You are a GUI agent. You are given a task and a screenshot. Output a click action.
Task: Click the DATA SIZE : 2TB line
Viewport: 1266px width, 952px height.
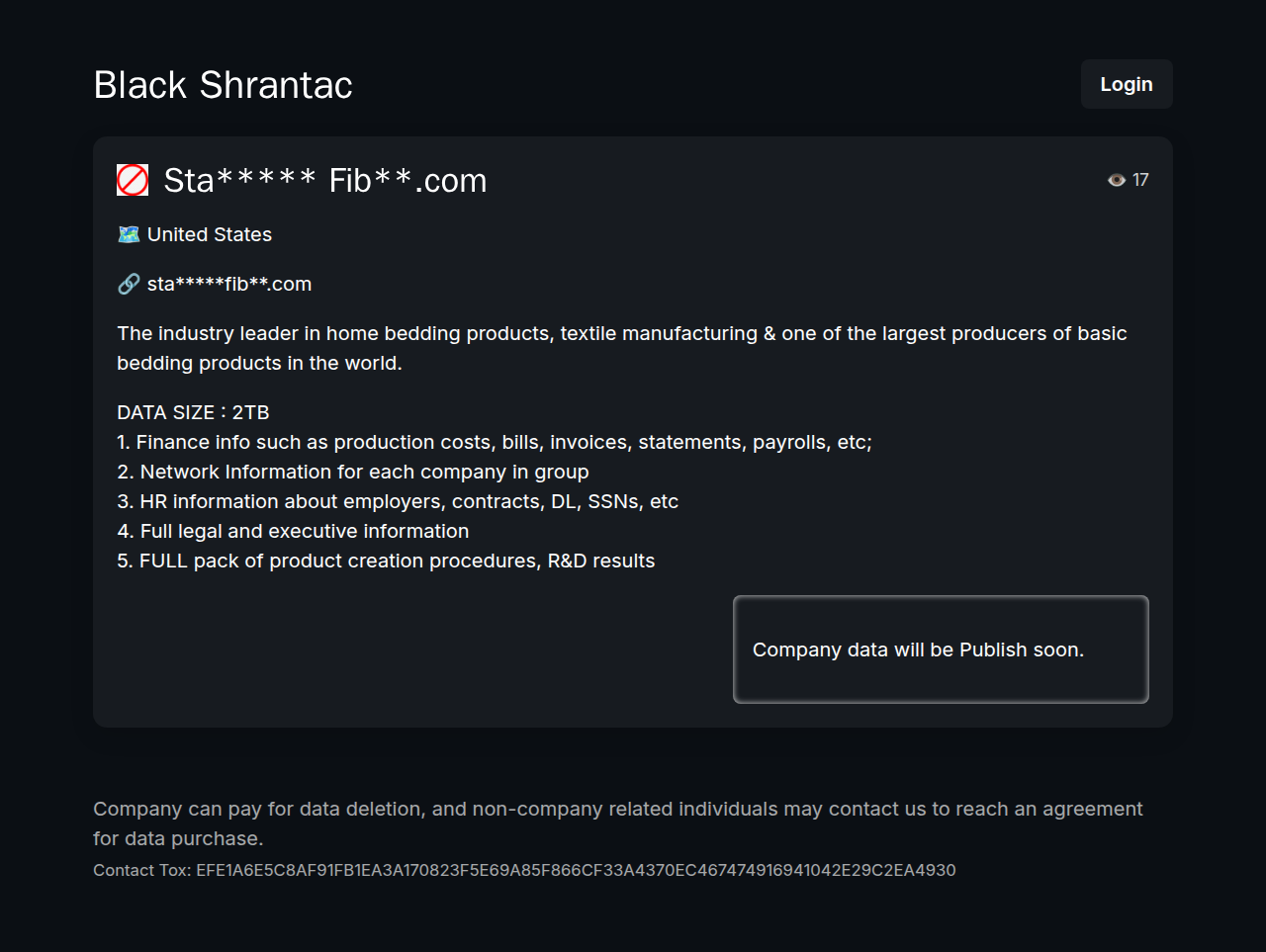coord(193,412)
